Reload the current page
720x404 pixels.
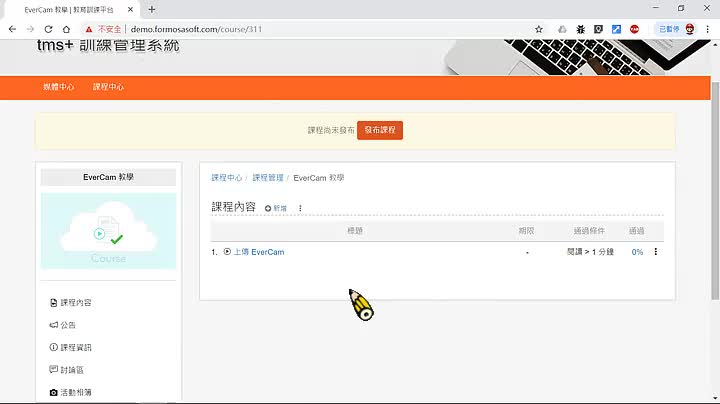tap(48, 29)
